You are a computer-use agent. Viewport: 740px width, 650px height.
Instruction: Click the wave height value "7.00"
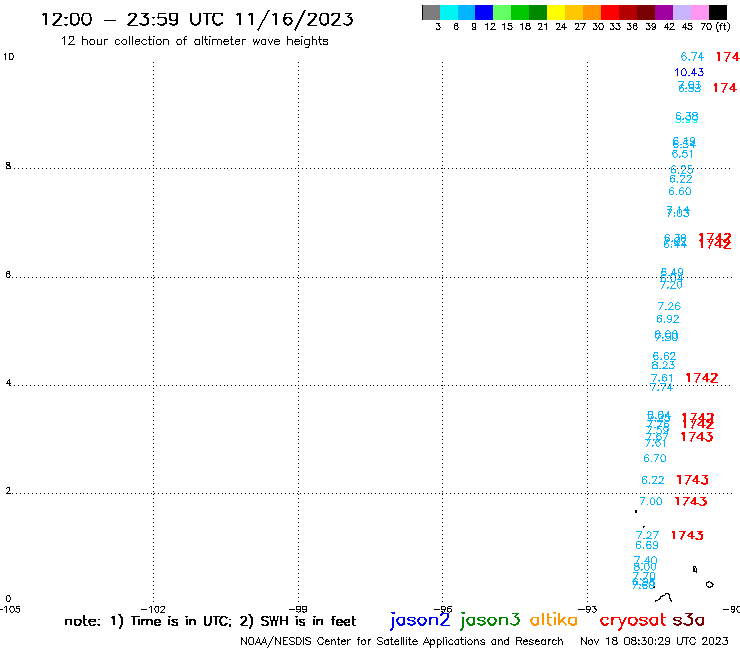click(x=651, y=501)
